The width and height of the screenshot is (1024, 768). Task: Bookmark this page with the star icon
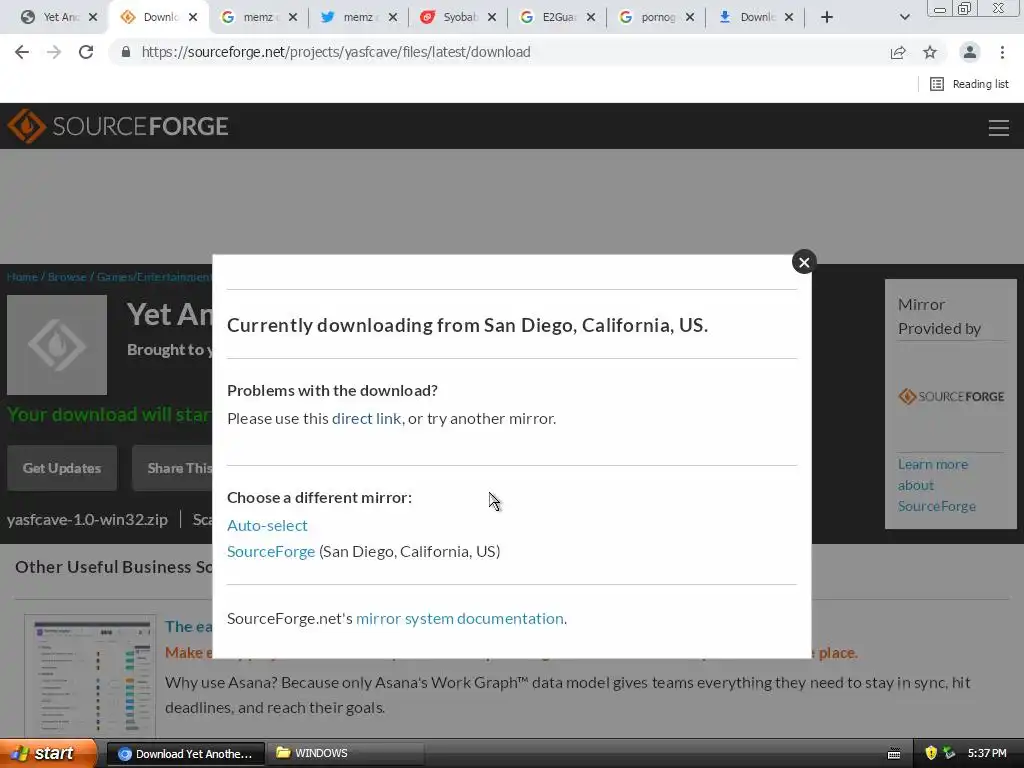[930, 52]
